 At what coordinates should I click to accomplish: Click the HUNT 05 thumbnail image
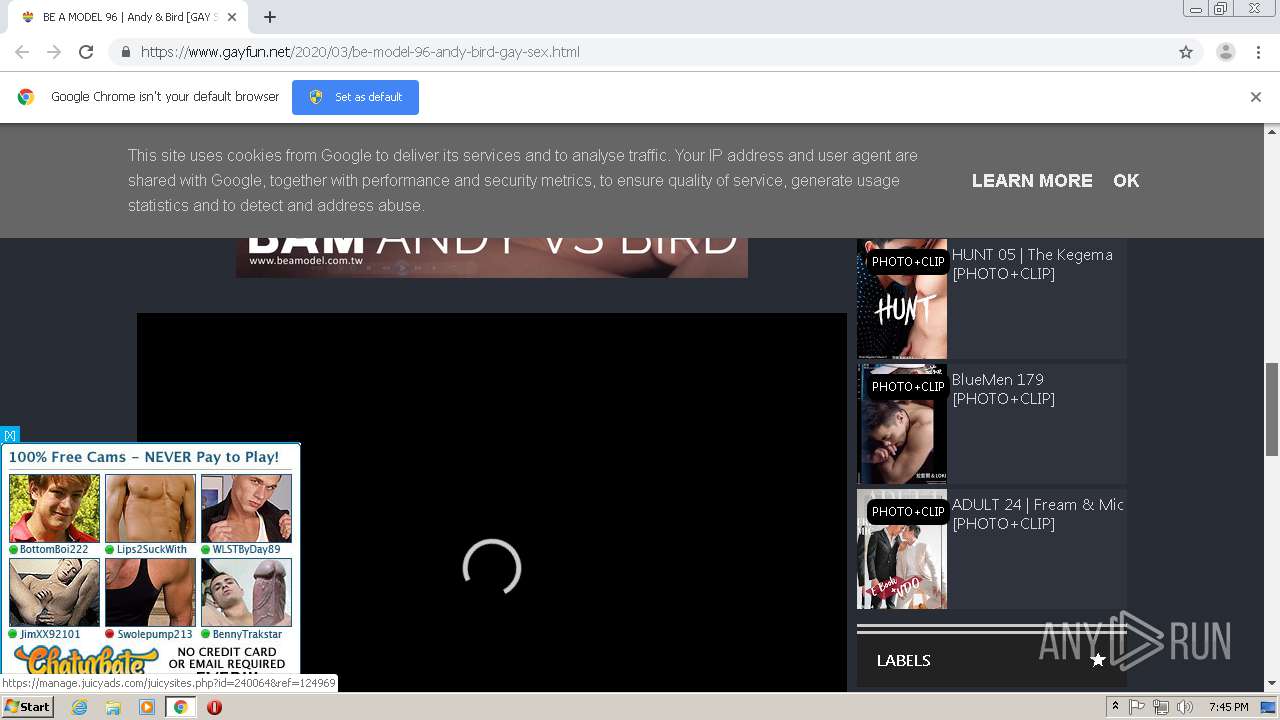point(902,298)
